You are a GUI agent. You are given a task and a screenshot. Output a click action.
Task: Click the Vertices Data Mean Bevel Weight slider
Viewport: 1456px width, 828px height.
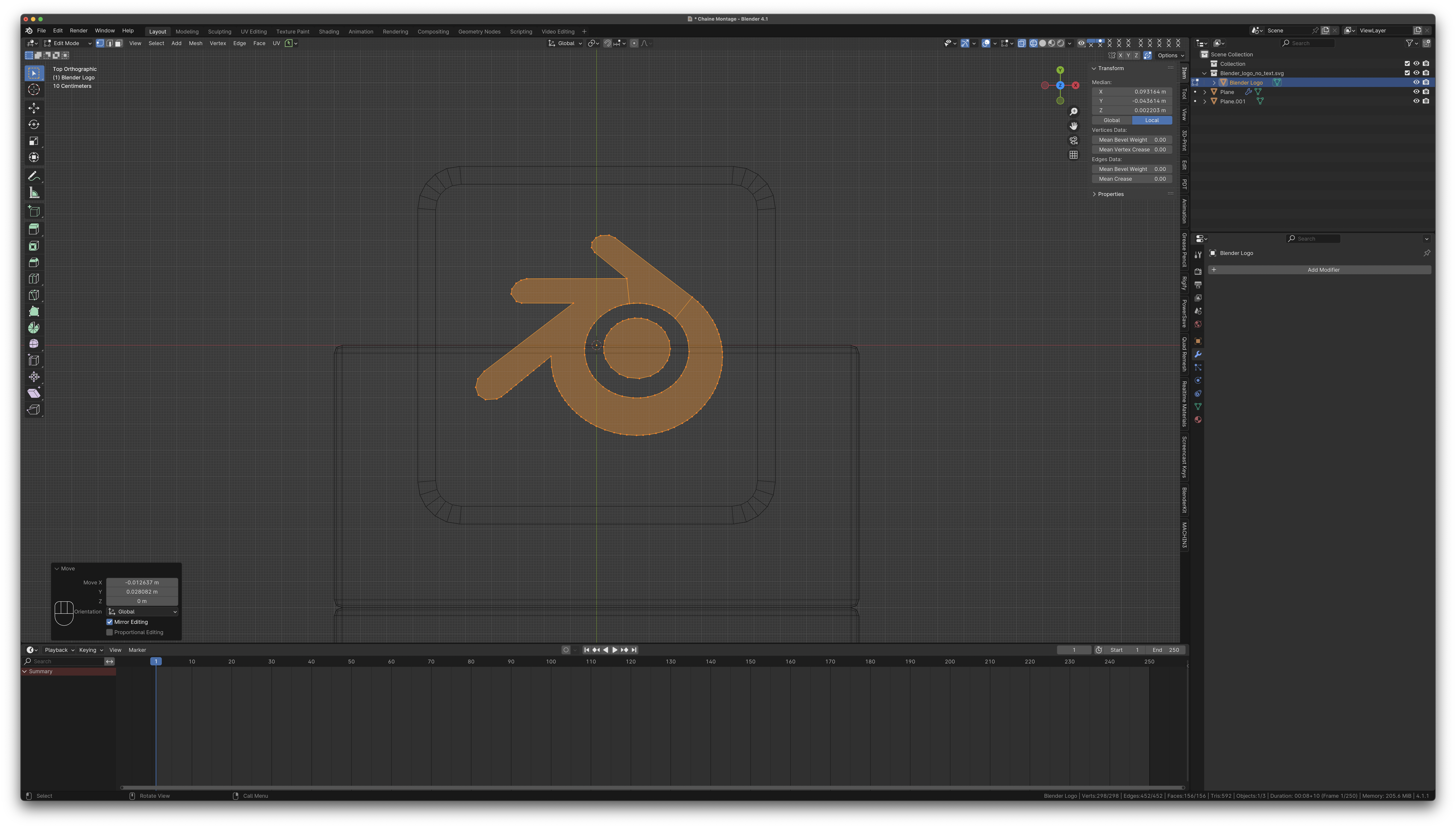click(x=1132, y=140)
